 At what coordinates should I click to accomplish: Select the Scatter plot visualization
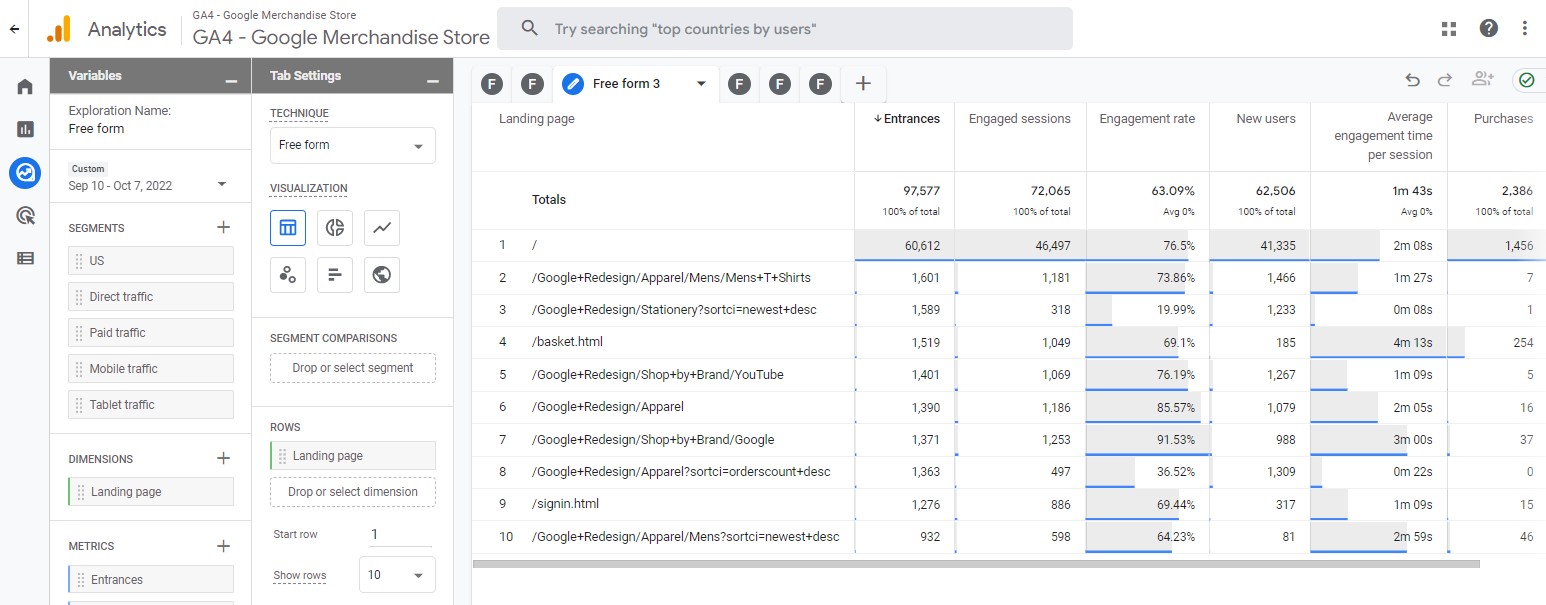[x=288, y=275]
